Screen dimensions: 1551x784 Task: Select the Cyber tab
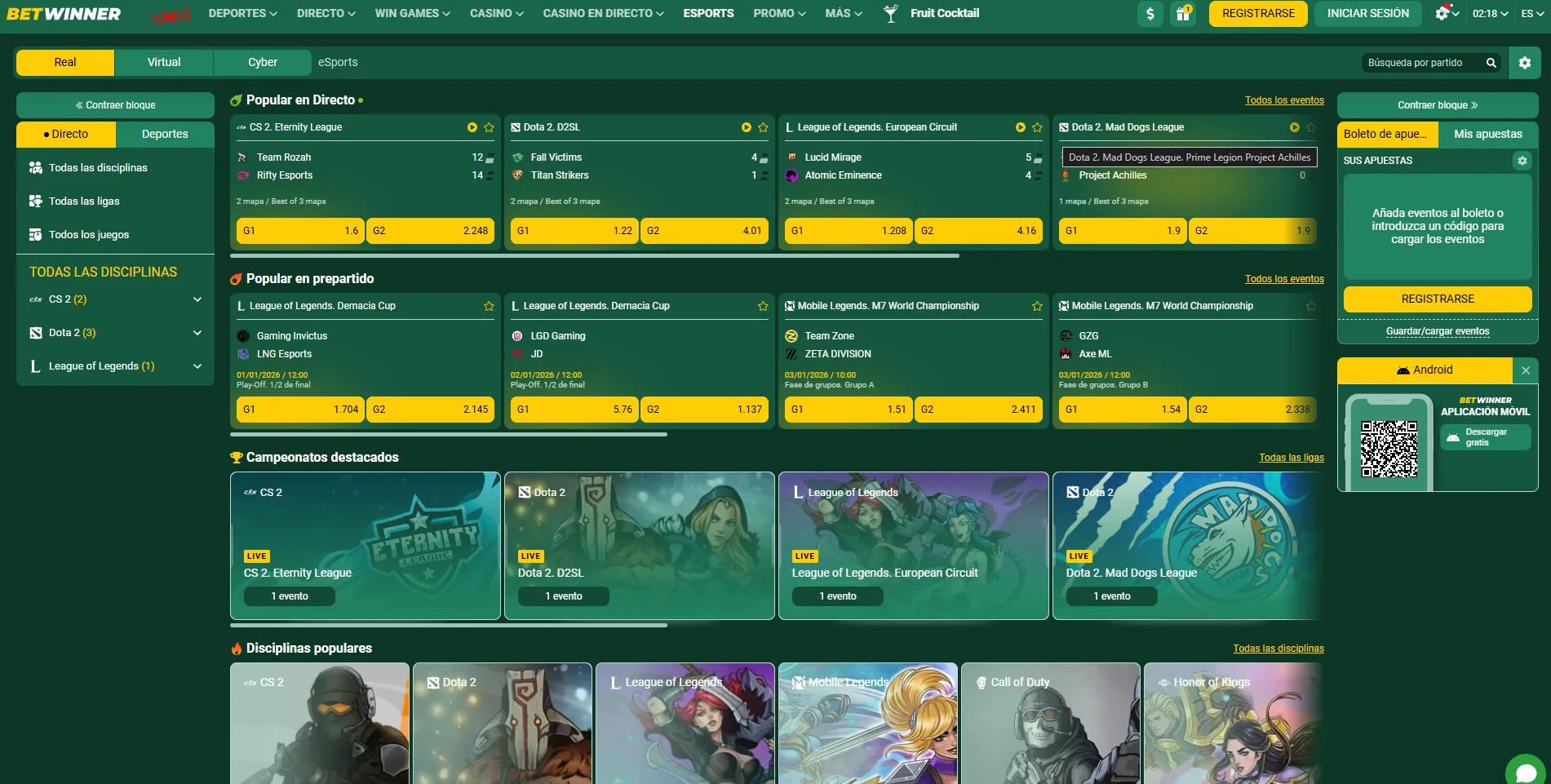[x=263, y=62]
